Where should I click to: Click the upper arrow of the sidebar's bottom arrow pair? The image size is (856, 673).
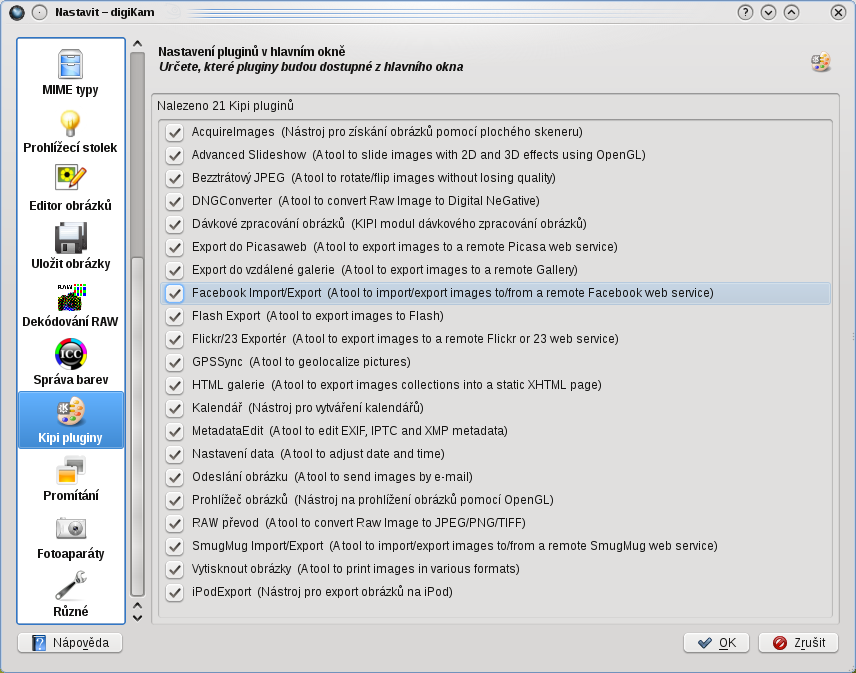[138, 605]
